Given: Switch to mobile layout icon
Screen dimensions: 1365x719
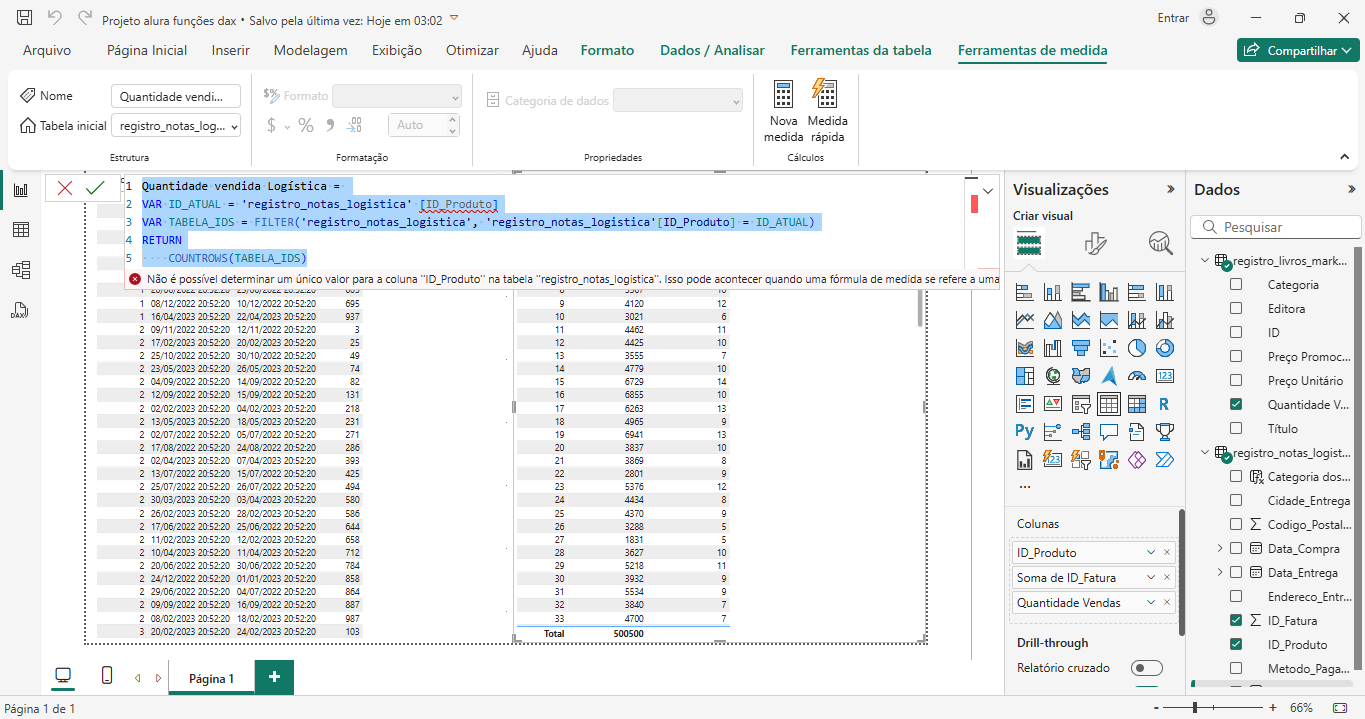Looking at the screenshot, I should coord(107,677).
